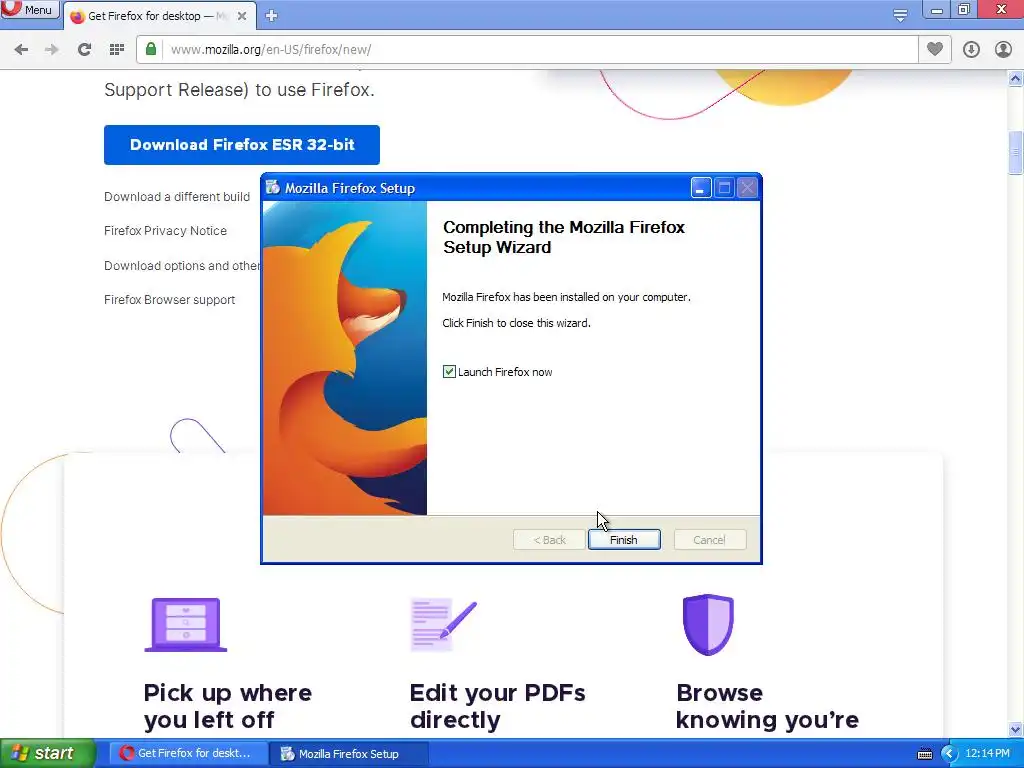Click the green security padlock icon
This screenshot has height=768, width=1024.
click(x=151, y=50)
